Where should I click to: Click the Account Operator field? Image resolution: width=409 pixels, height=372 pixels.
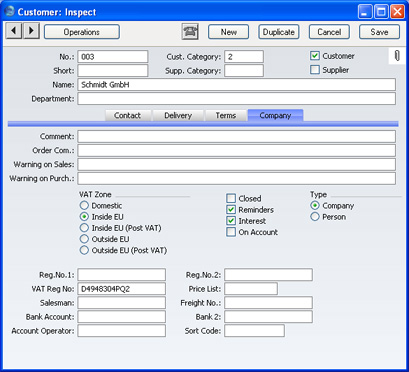tap(122, 331)
